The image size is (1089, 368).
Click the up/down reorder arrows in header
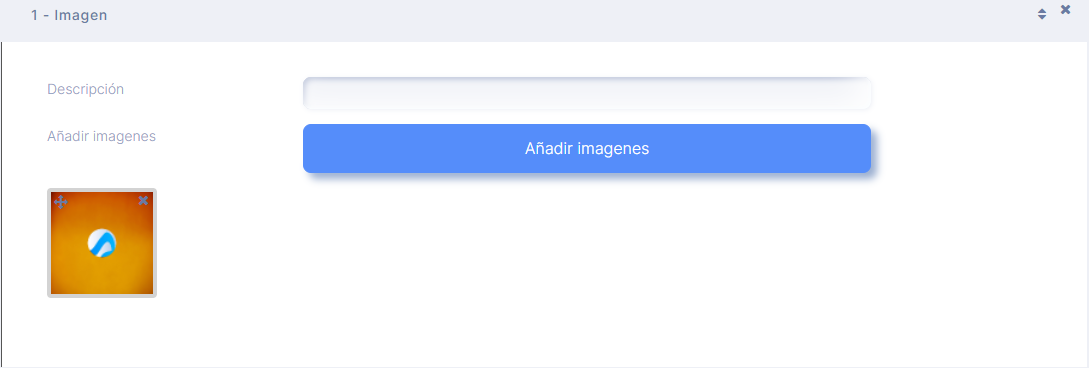click(1042, 14)
